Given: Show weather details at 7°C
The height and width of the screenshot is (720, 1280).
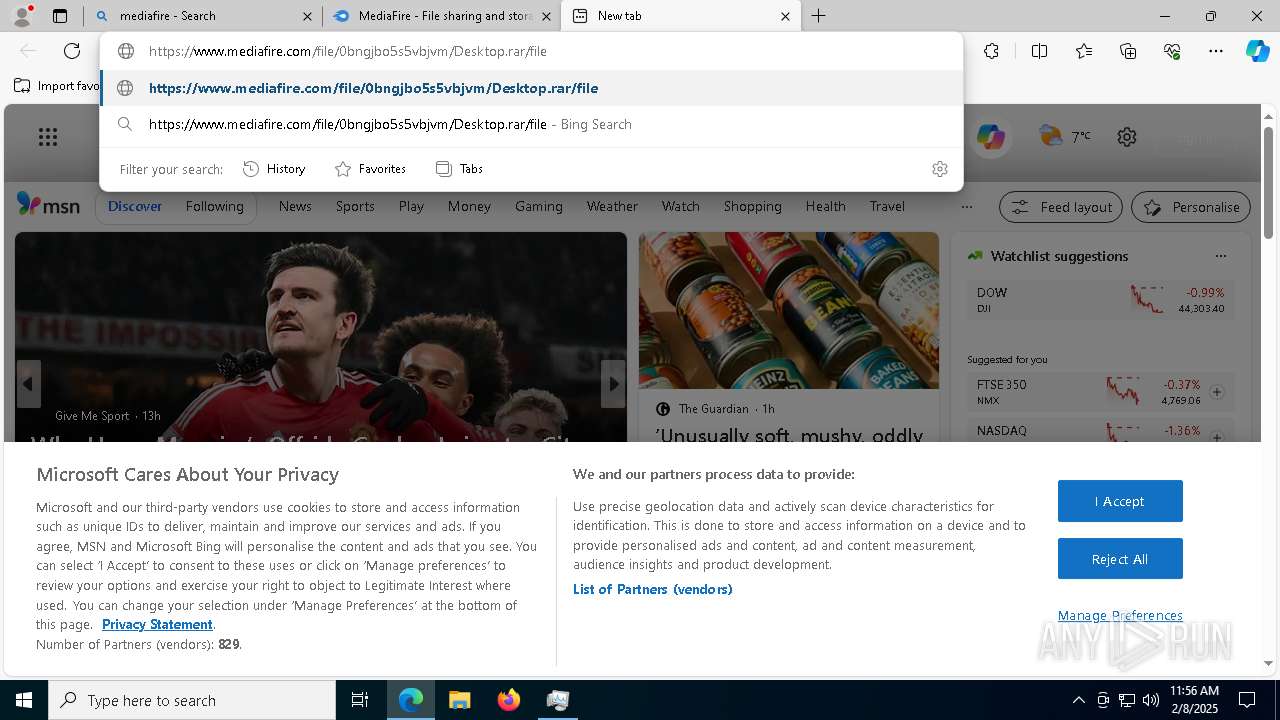Looking at the screenshot, I should click(x=1064, y=136).
